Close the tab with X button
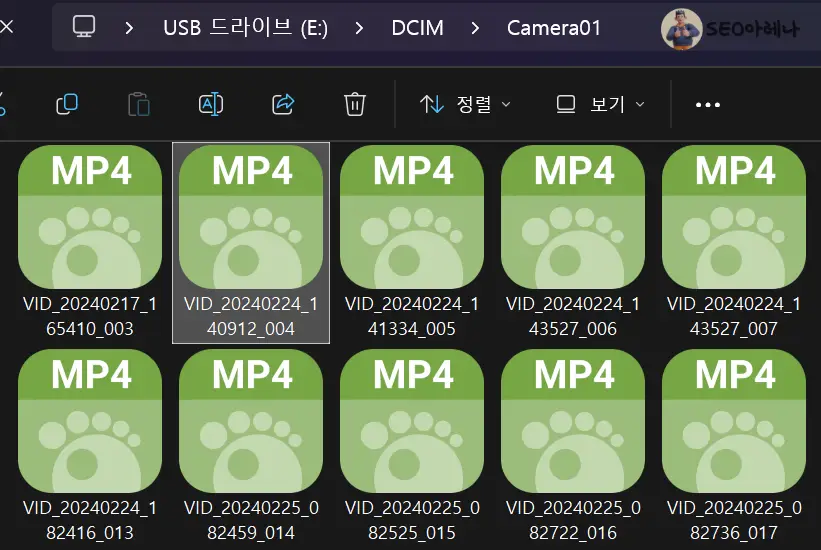The width and height of the screenshot is (821, 550). [6, 26]
